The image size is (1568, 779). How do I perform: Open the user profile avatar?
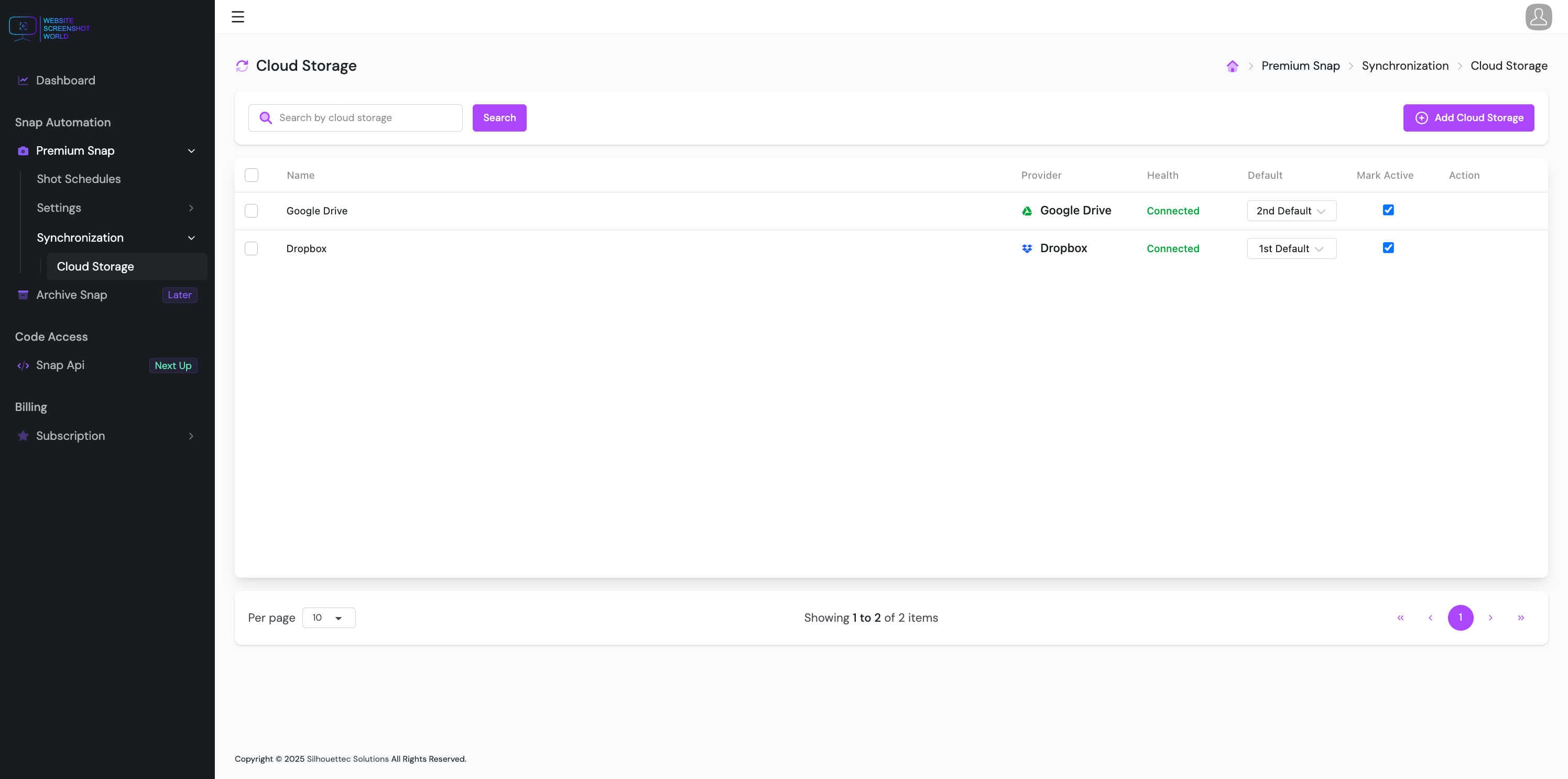pos(1538,16)
